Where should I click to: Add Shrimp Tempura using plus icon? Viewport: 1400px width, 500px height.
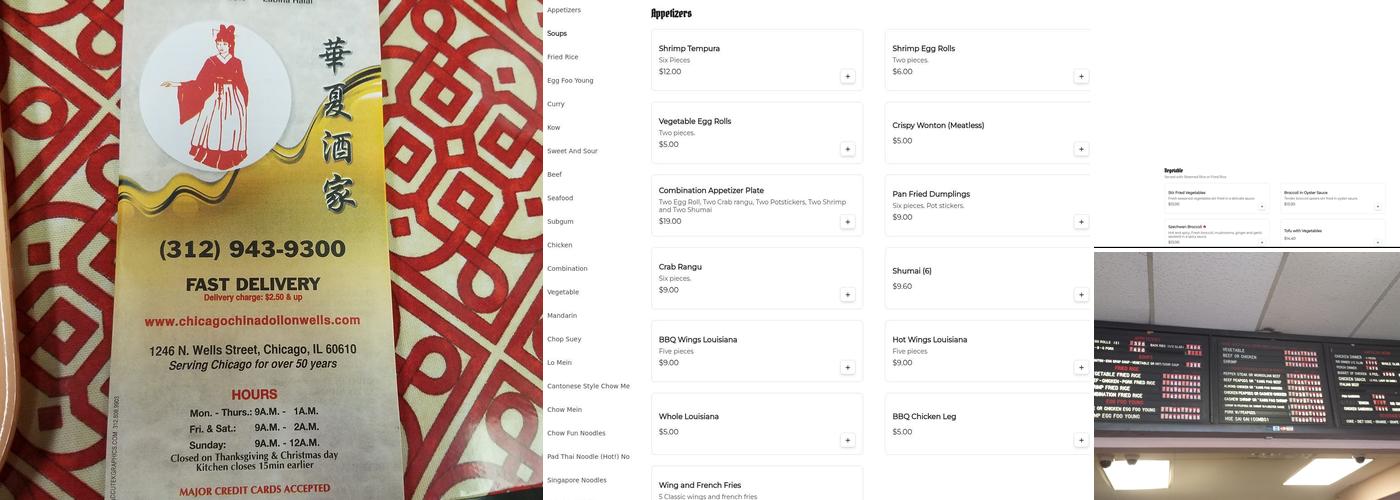[x=847, y=77]
